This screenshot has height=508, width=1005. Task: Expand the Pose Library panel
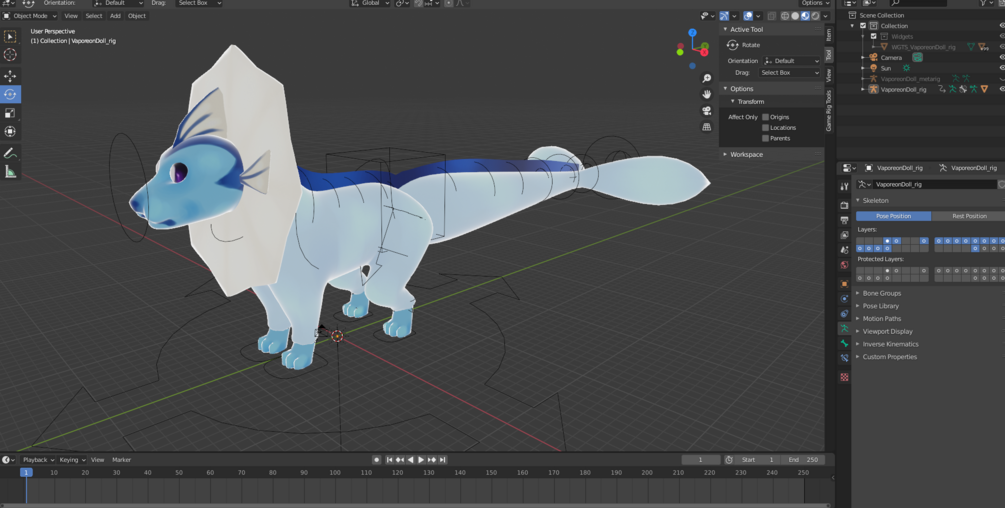pos(881,306)
